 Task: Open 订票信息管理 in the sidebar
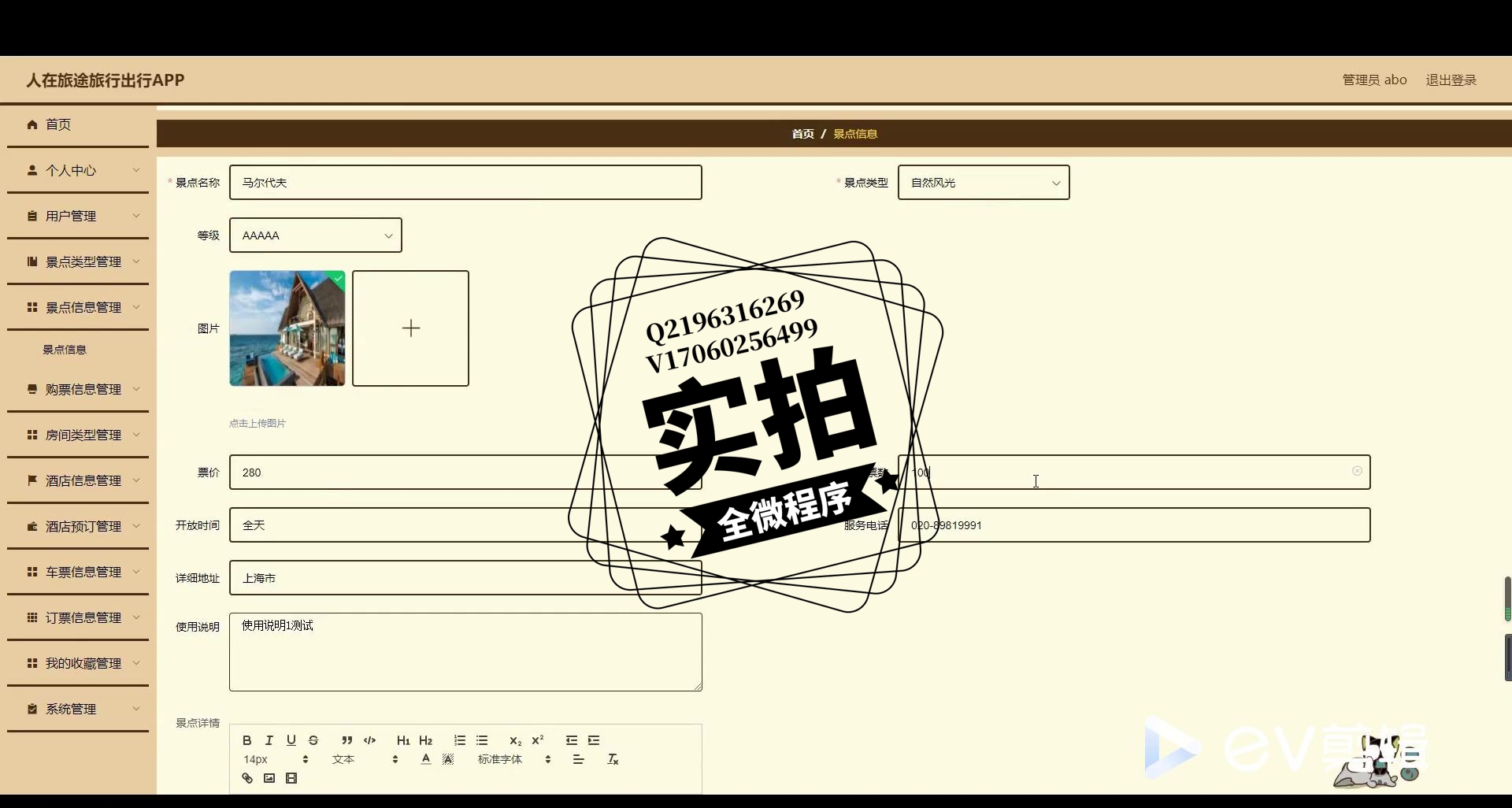[x=78, y=617]
